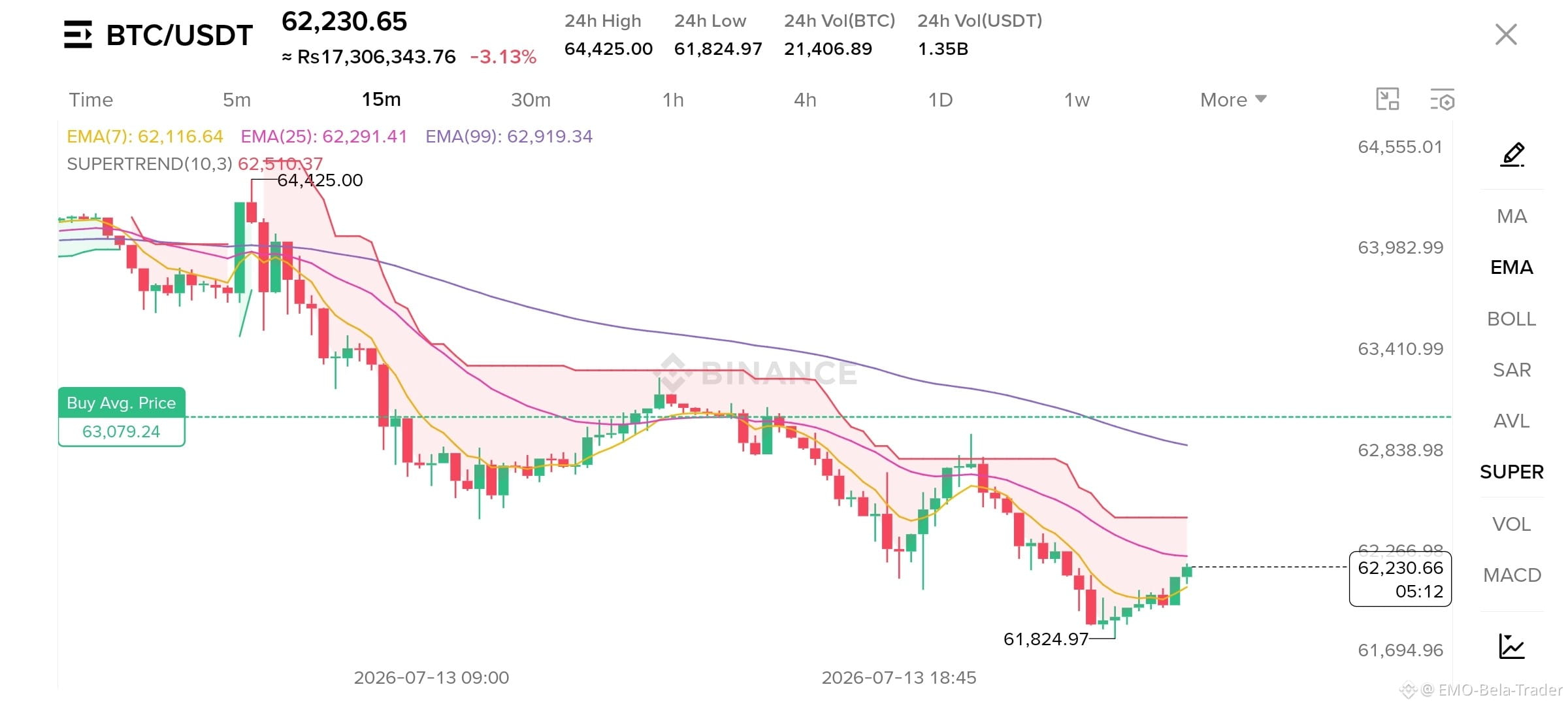This screenshot has height=706, width=1568.
Task: Click the 63,982.99 price axis label
Action: coord(1400,248)
